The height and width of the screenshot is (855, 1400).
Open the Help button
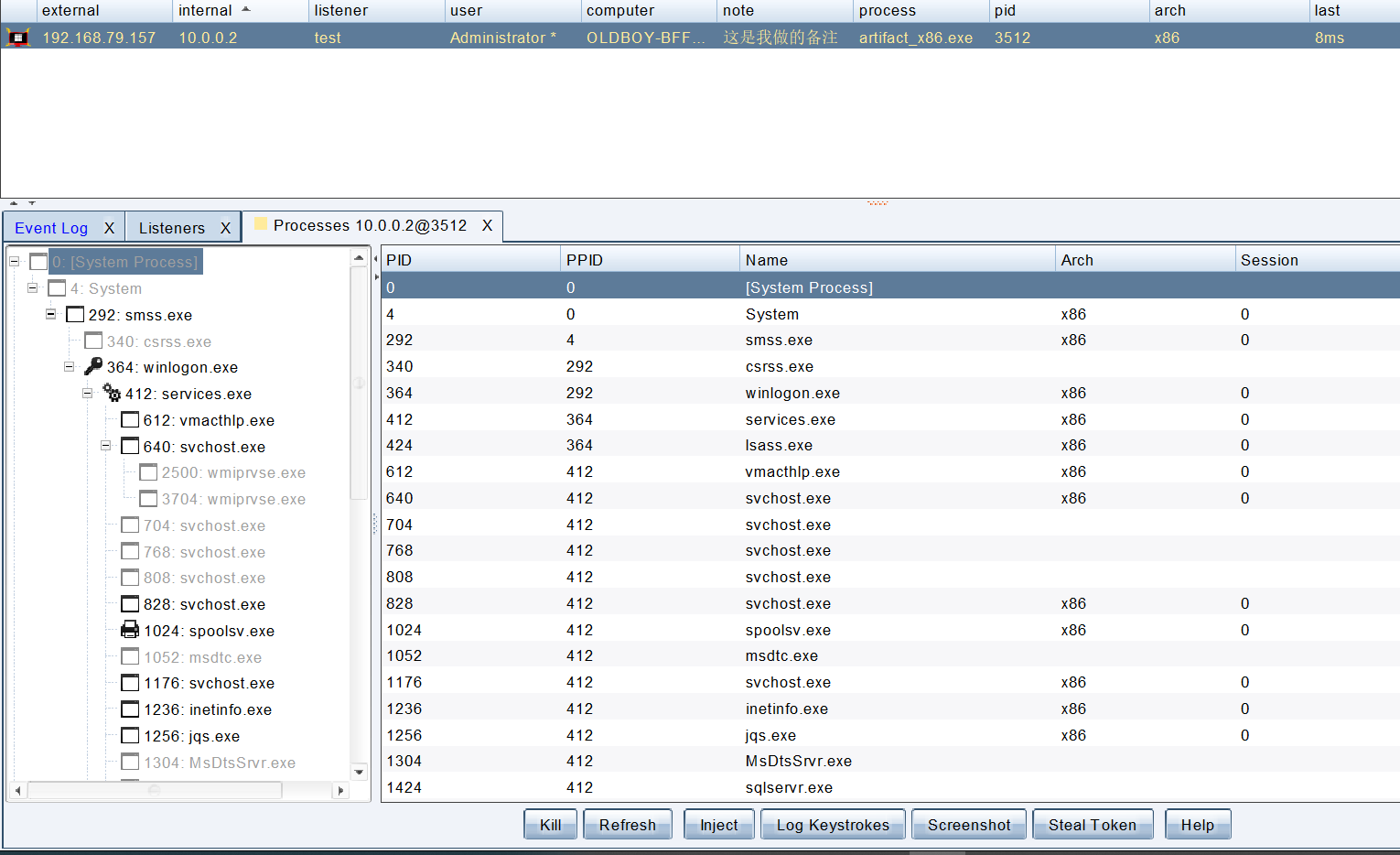pos(1198,824)
